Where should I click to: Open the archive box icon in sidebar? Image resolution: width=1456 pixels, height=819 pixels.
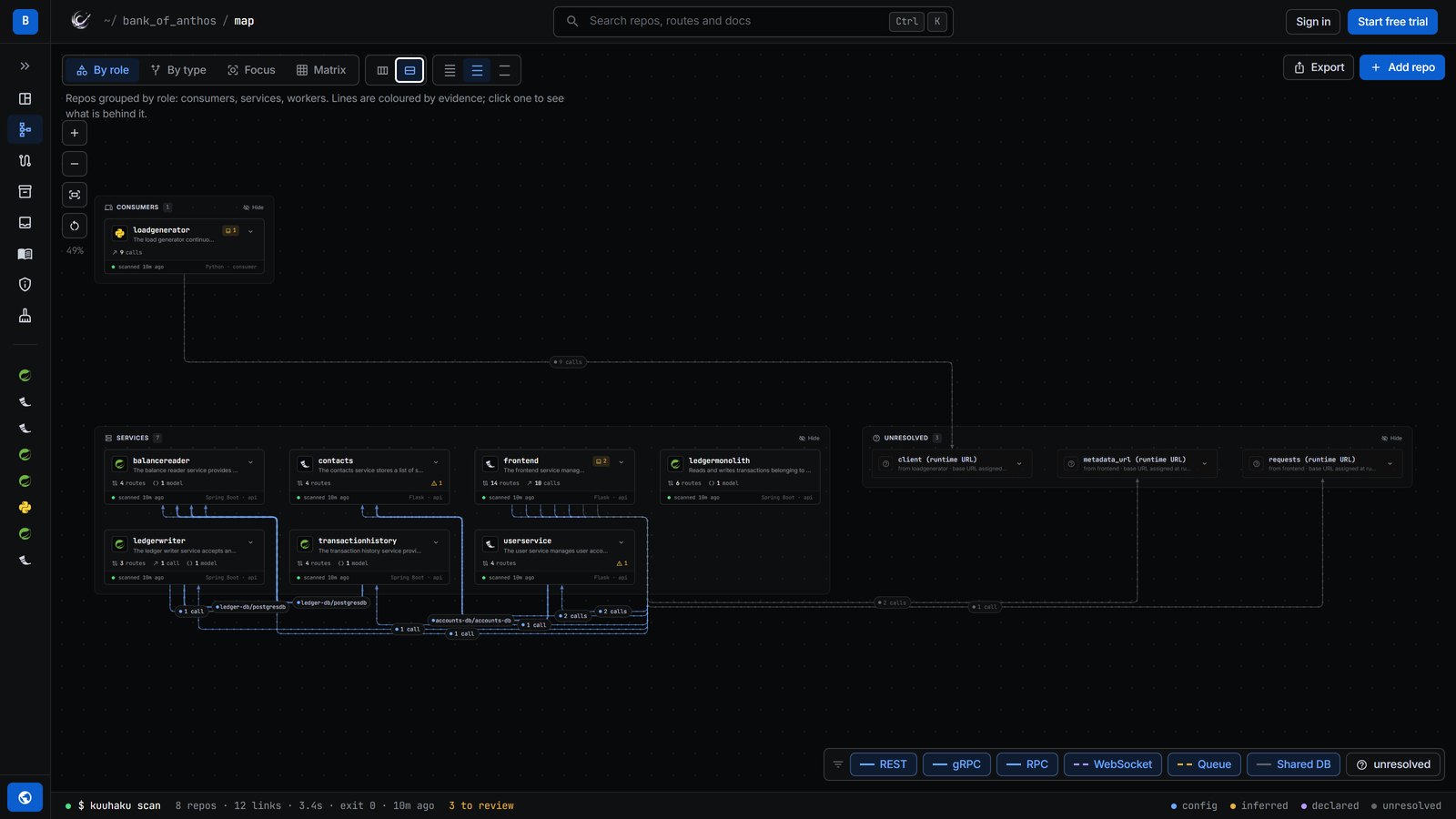(25, 191)
